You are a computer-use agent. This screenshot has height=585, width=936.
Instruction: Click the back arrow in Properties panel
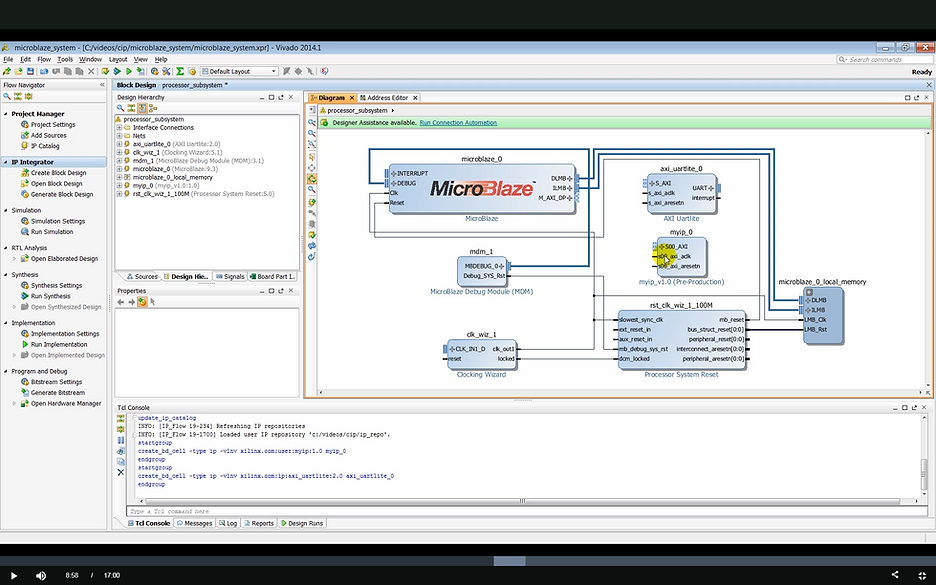click(x=121, y=302)
